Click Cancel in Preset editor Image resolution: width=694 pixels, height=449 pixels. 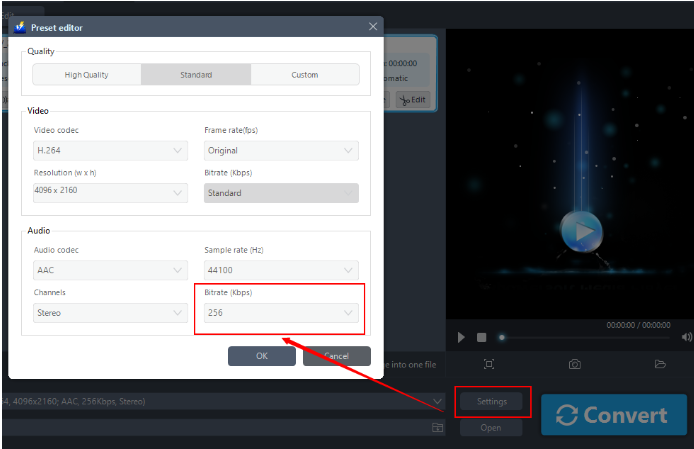pyautogui.click(x=337, y=356)
